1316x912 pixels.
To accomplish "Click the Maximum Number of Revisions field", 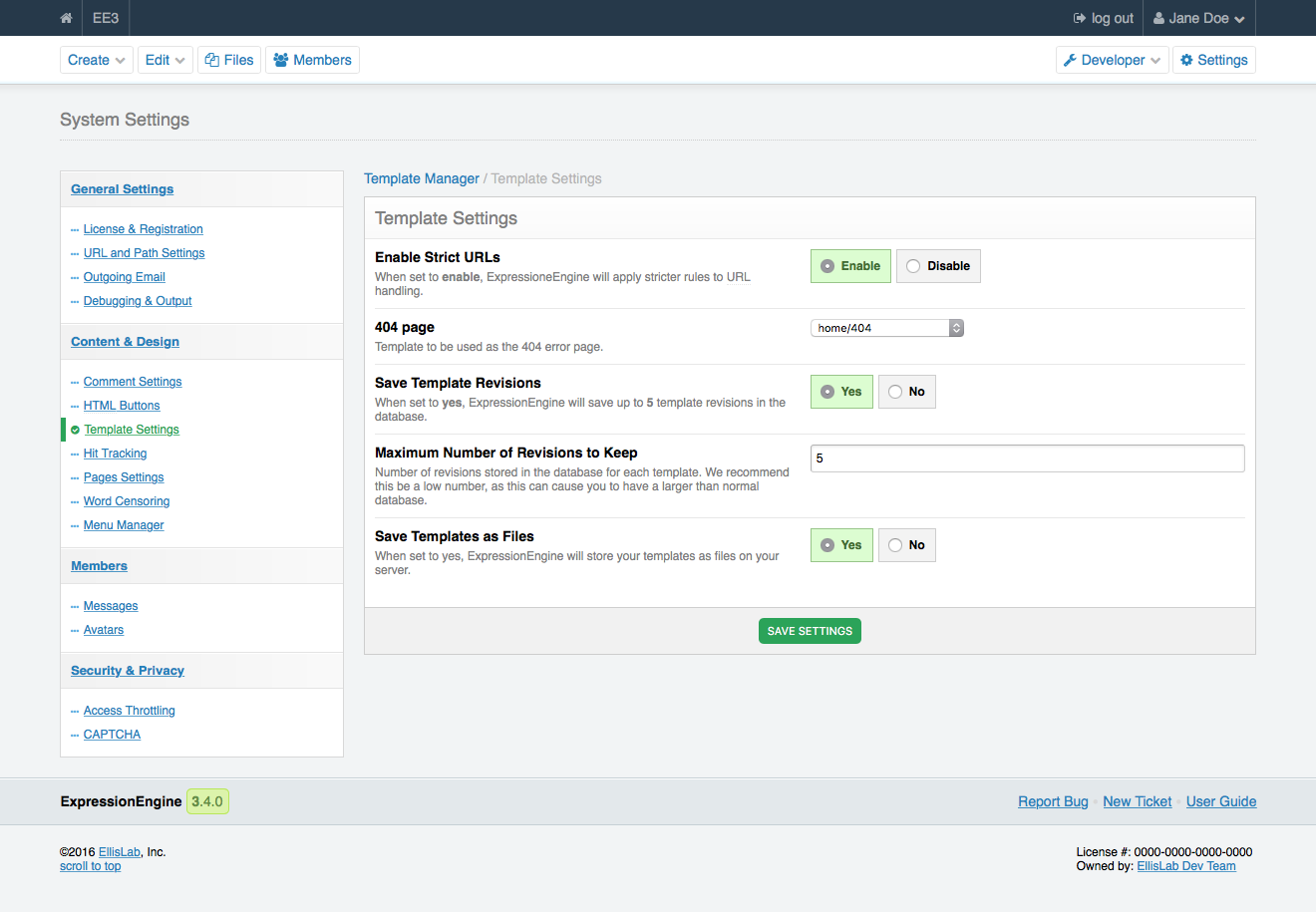I will click(1027, 458).
